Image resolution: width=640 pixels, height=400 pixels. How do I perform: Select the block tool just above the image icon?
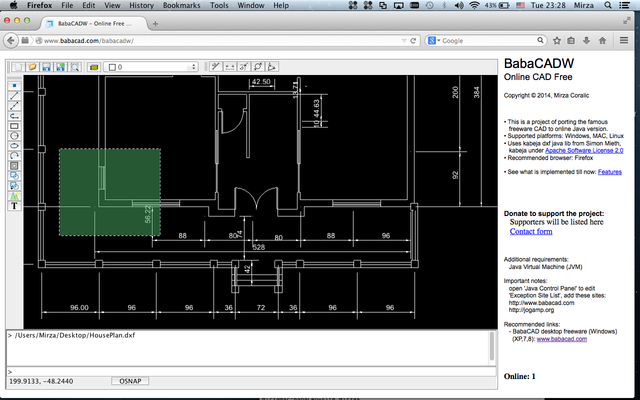(x=14, y=186)
